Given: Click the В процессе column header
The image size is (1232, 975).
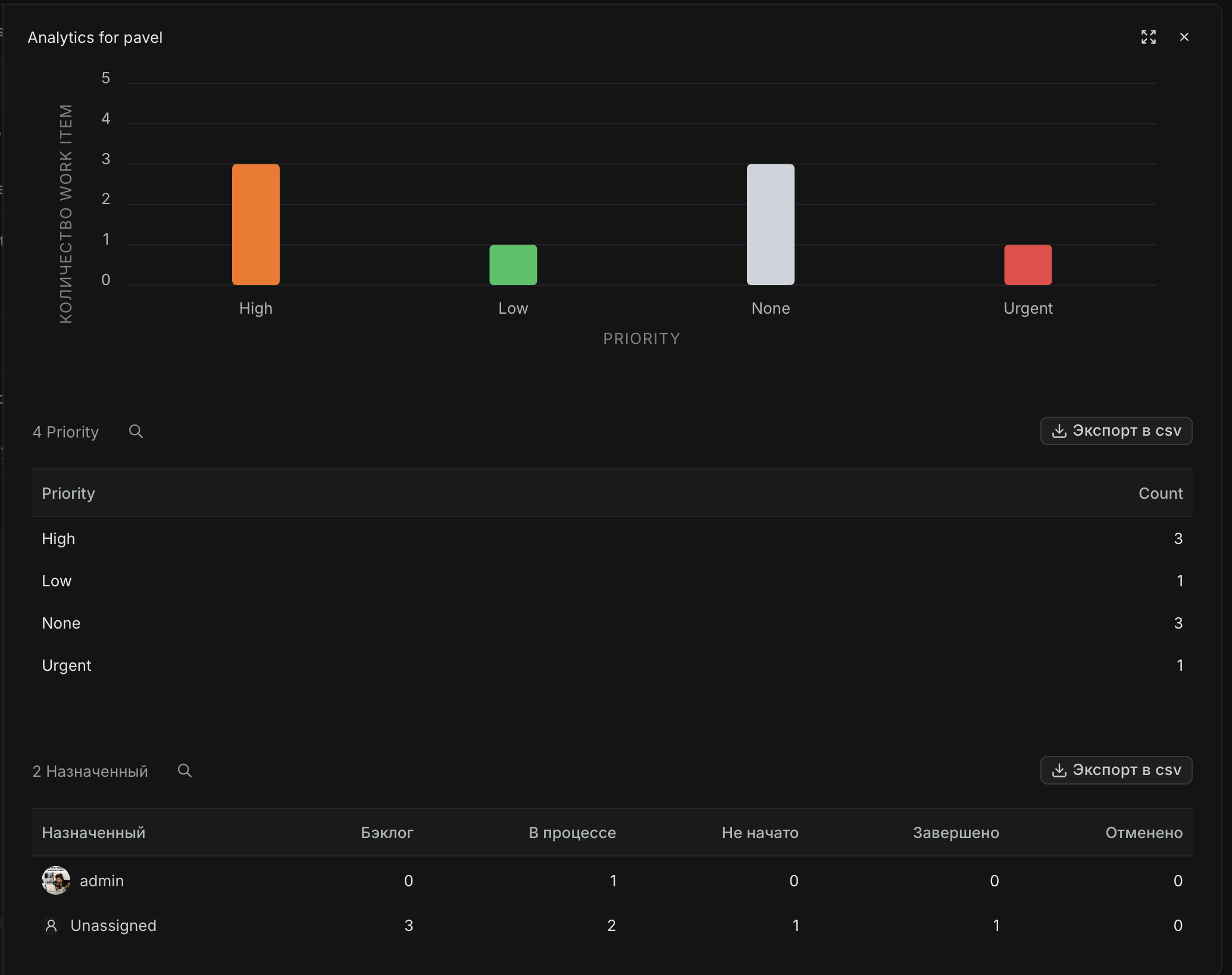Looking at the screenshot, I should [x=572, y=833].
